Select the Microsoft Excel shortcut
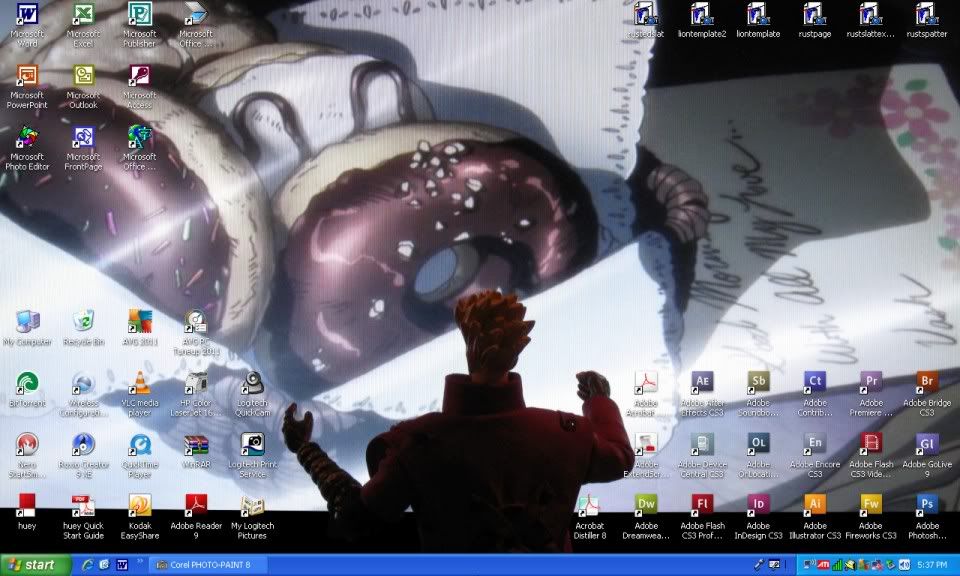Image resolution: width=960 pixels, height=576 pixels. 84,14
